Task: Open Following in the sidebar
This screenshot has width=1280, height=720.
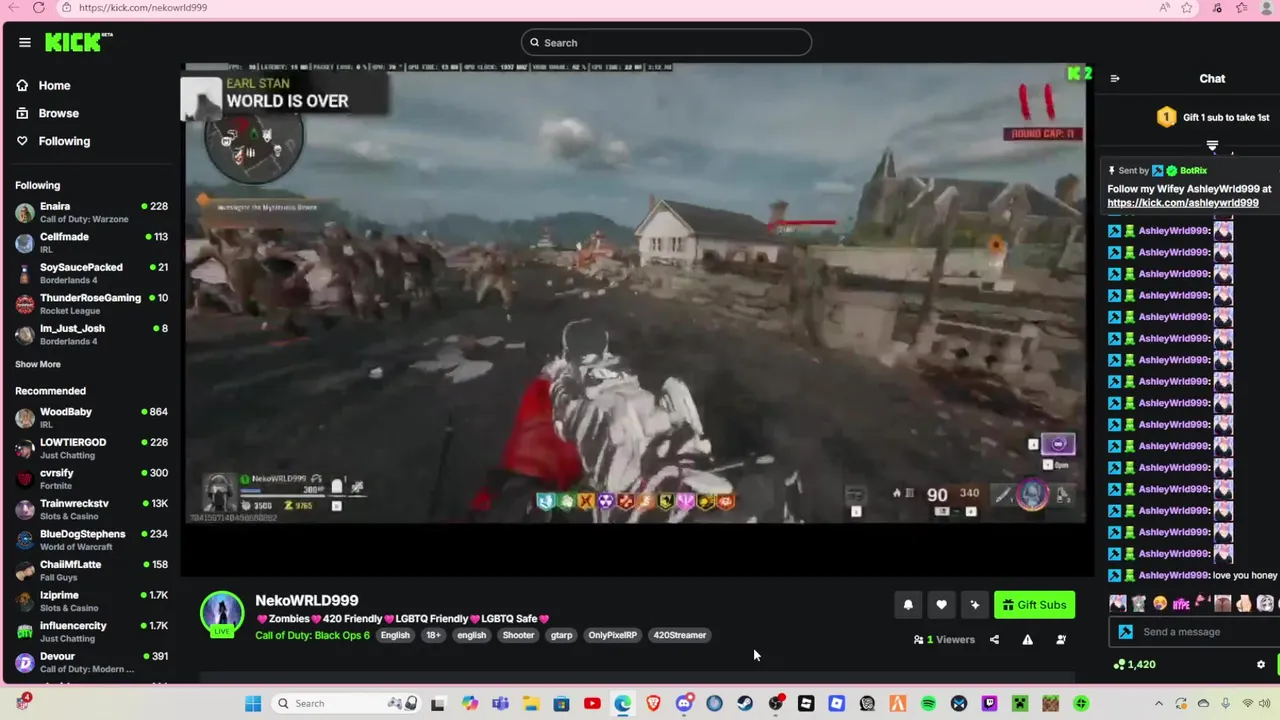Action: [54, 141]
